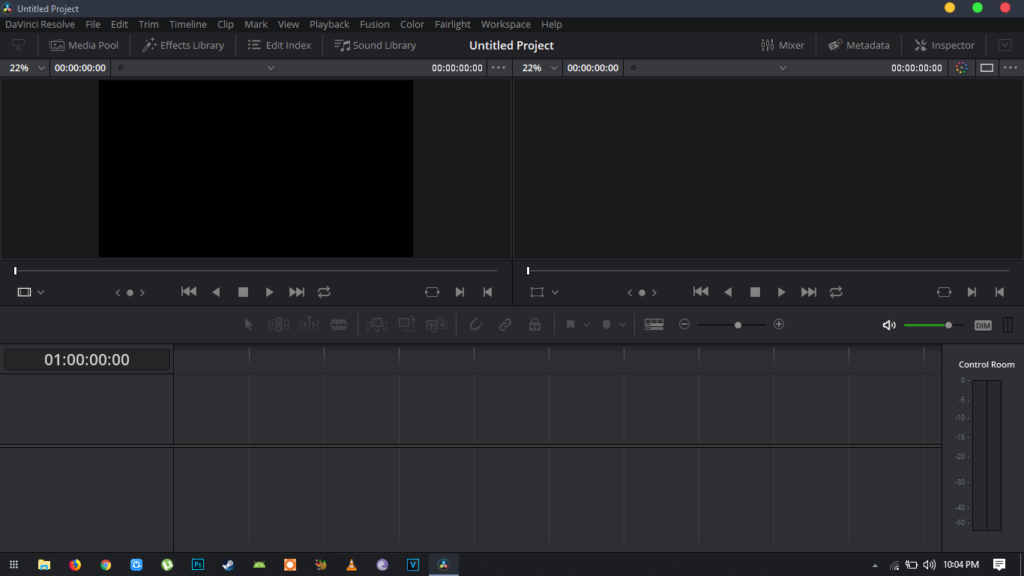1024x576 pixels.
Task: Open the Inspector panel
Action: 943,45
